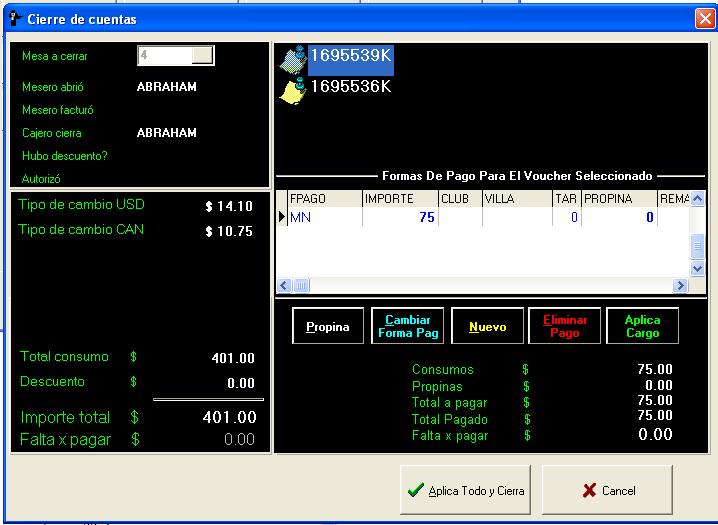Click TAR column header
Screen dimensions: 718x525
(x=567, y=199)
